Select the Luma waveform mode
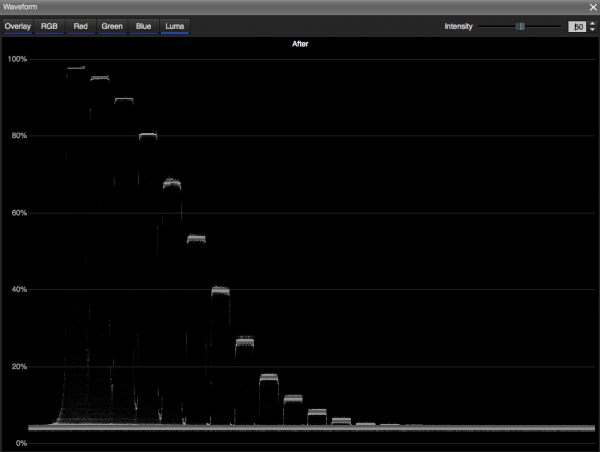Screen dimensions: 600x452 coord(175,26)
